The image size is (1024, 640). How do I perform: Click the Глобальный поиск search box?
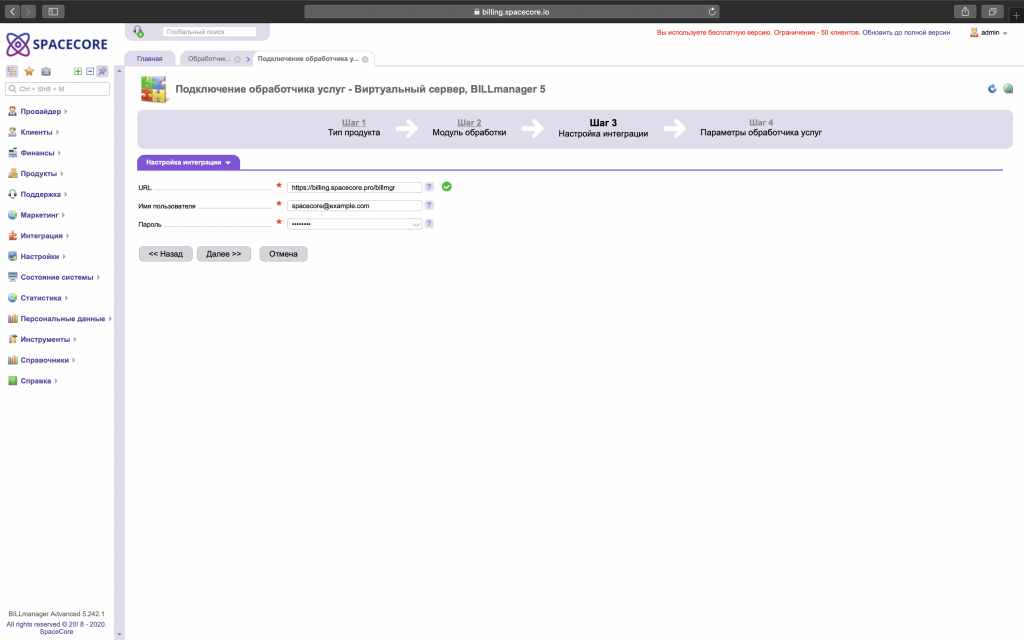210,31
